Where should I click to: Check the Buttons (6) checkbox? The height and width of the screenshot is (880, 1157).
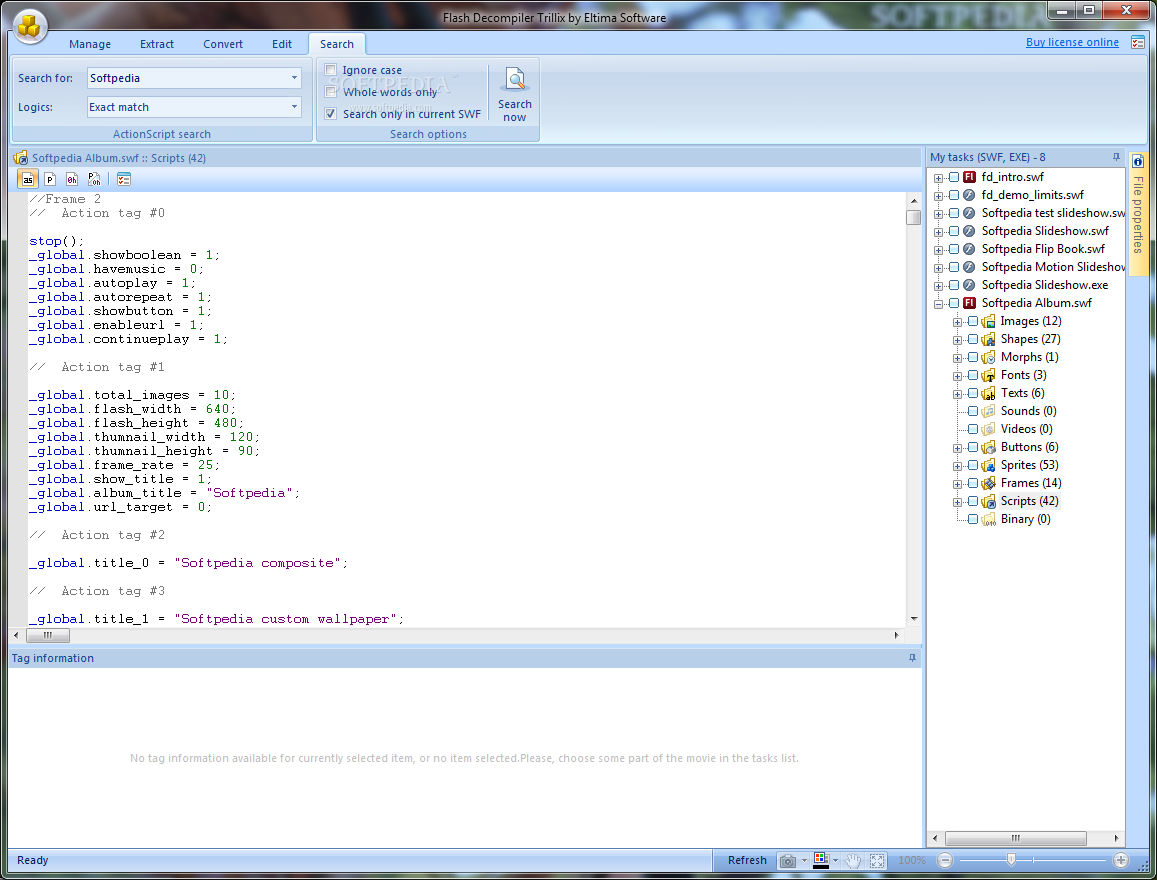(973, 447)
